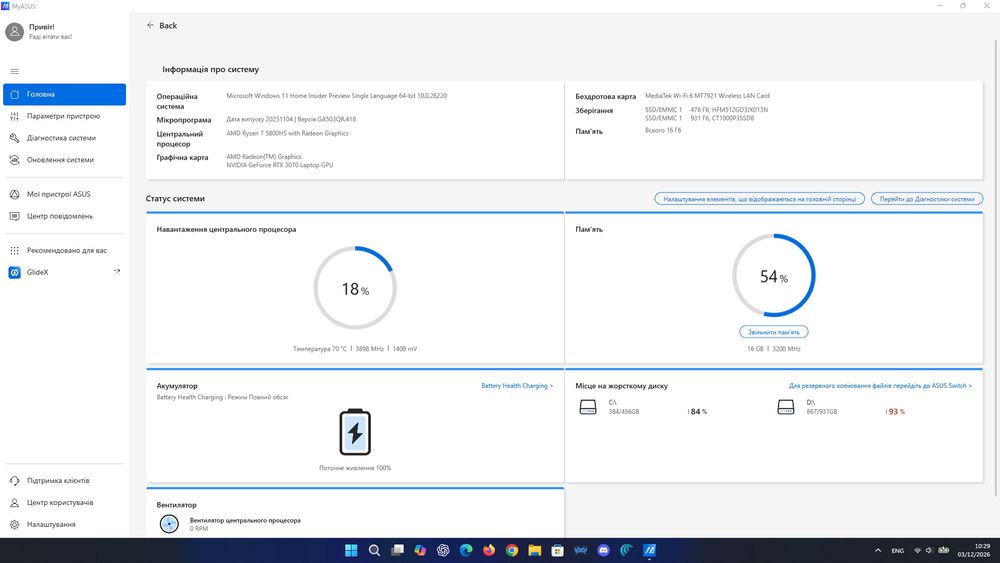Open Мої пристрої ASUS page
This screenshot has width=1000, height=563.
coord(64,194)
